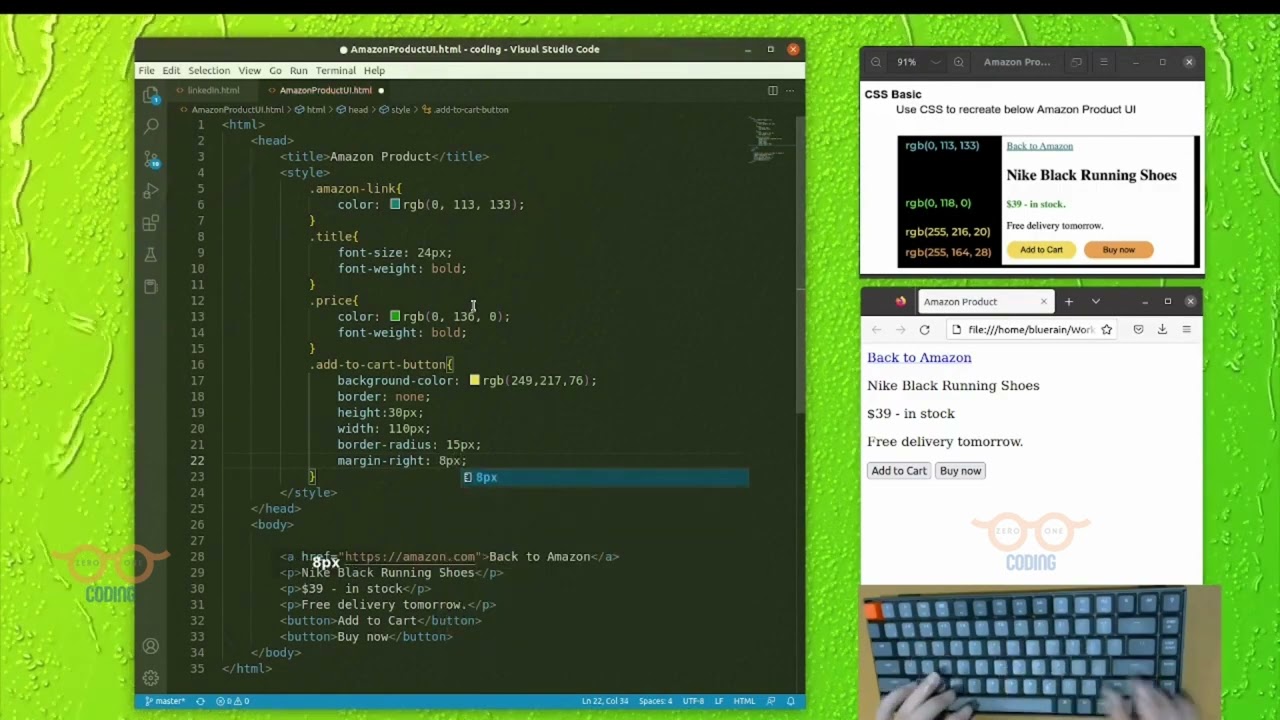The width and height of the screenshot is (1280, 720).
Task: Open the Selection menu
Action: pyautogui.click(x=209, y=70)
